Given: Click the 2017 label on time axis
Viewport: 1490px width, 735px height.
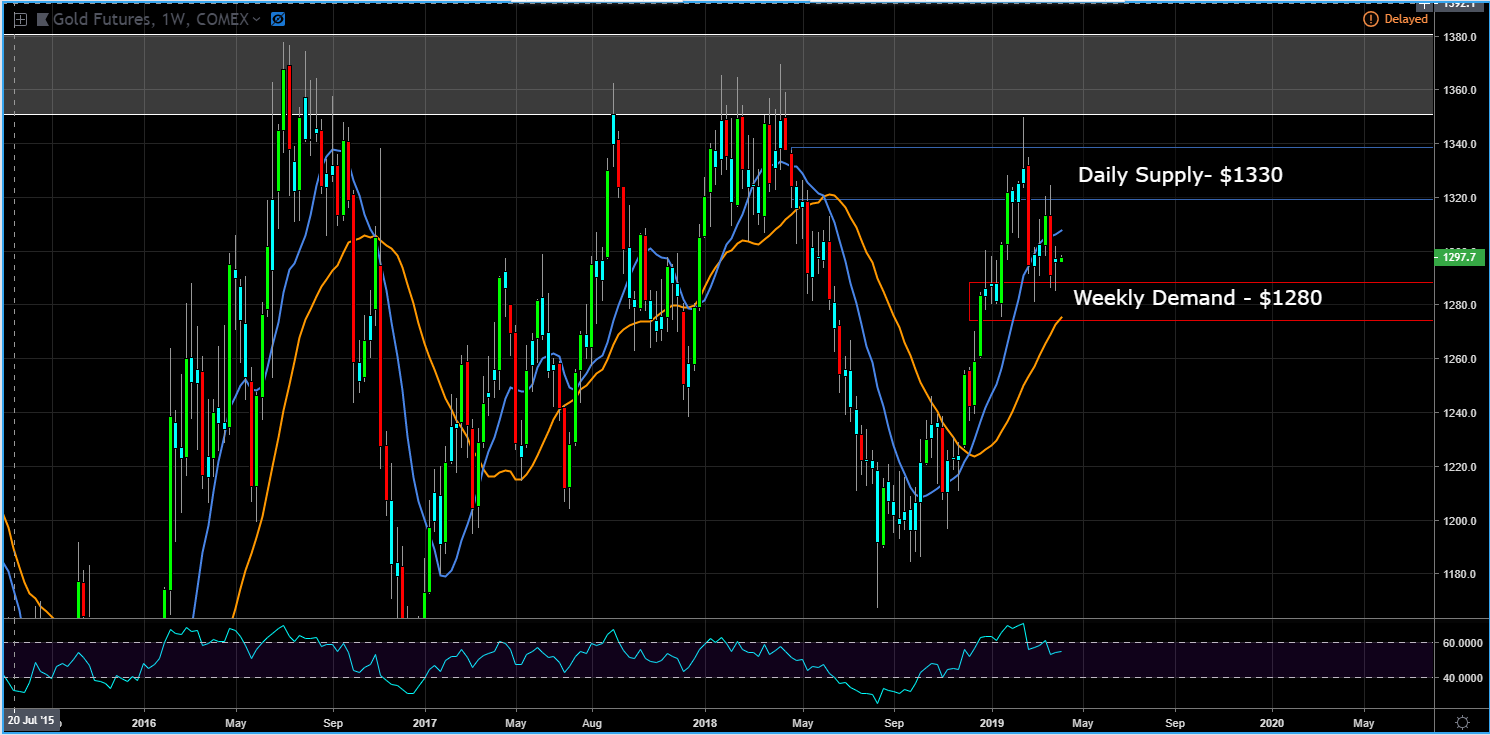Looking at the screenshot, I should pyautogui.click(x=425, y=721).
